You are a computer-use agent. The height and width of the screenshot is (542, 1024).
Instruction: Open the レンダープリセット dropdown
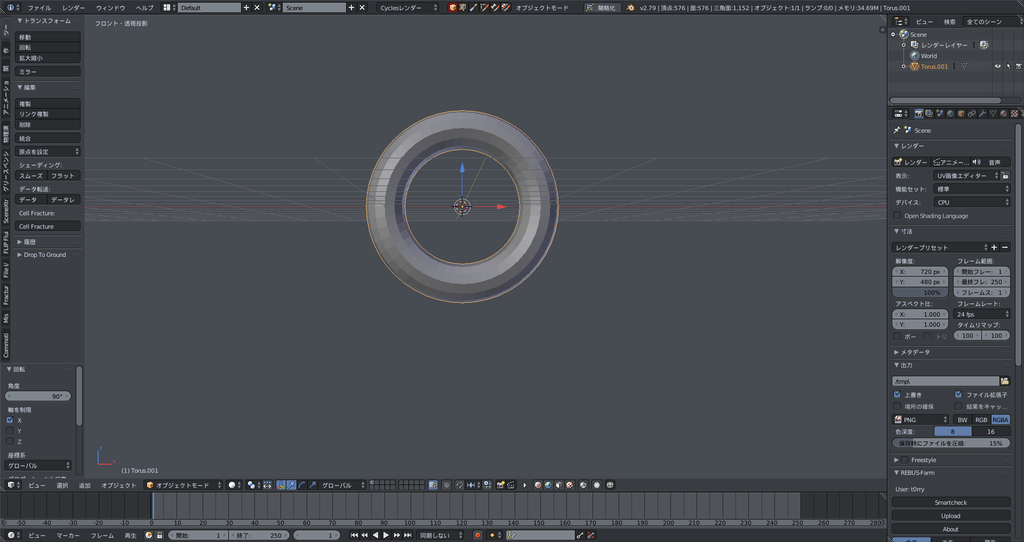point(940,247)
